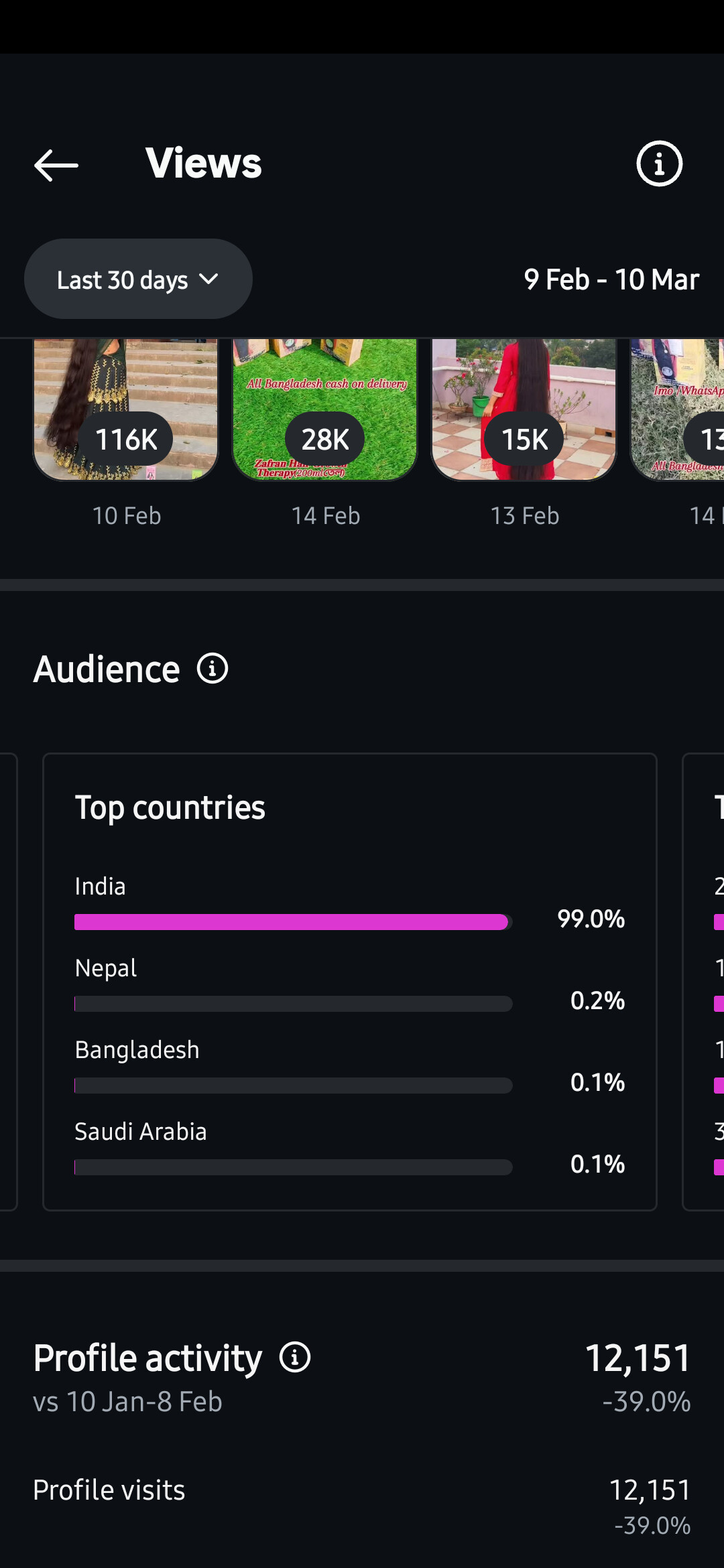Screen dimensions: 724x1568
Task: Expand the Last 30 days dropdown
Action: (x=137, y=279)
